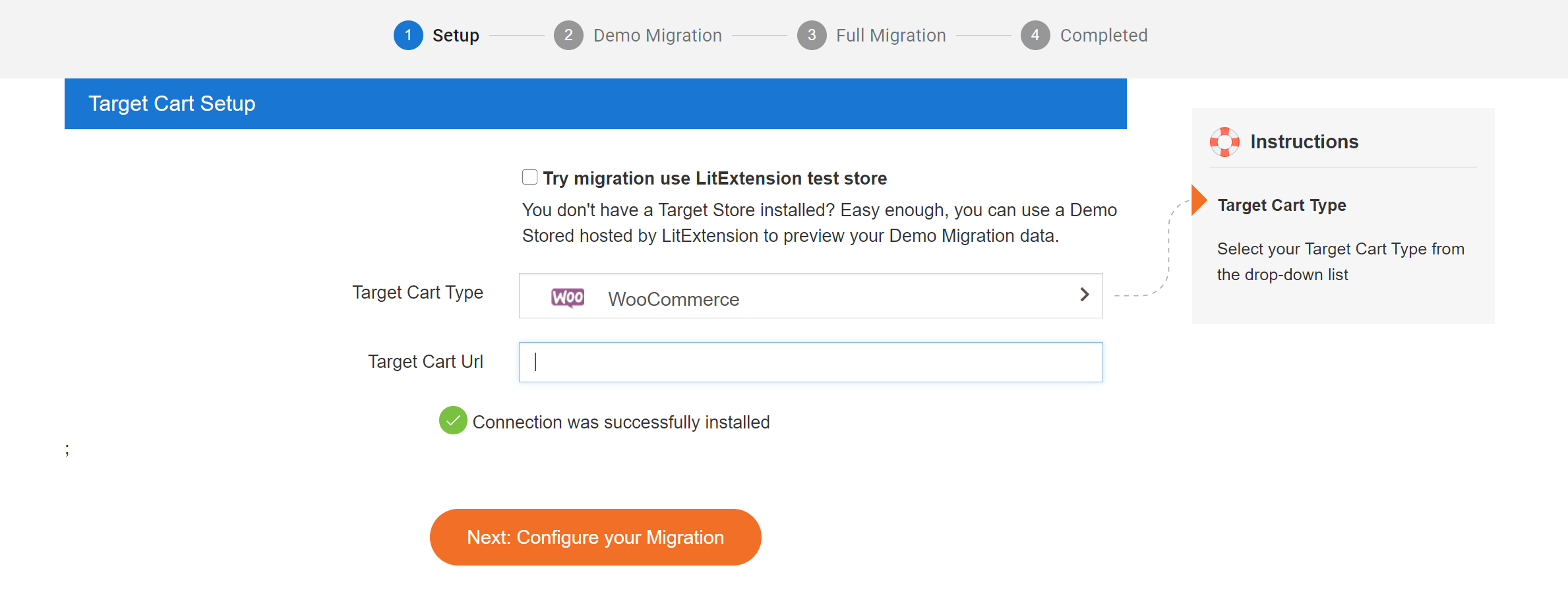The width and height of the screenshot is (1568, 613).
Task: Click the 'Connection was successfully installed' message
Action: point(621,422)
